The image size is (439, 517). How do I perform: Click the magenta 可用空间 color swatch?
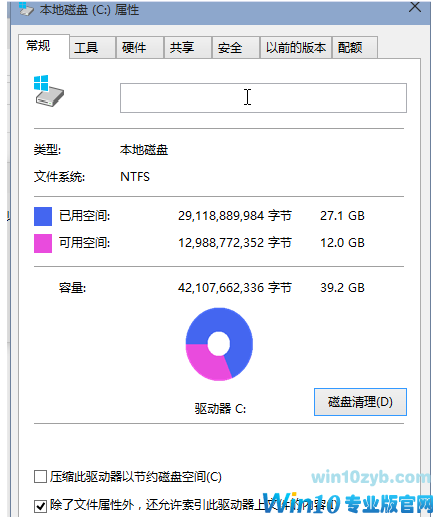coord(43,243)
